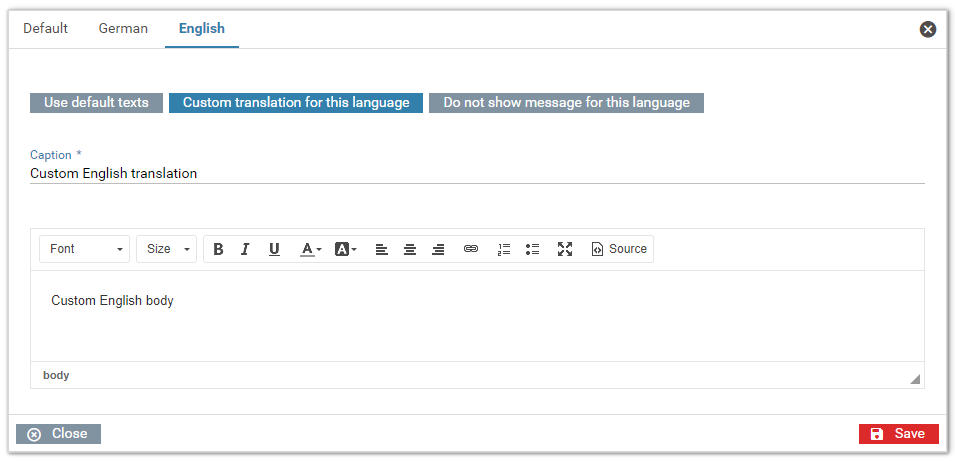The width and height of the screenshot is (955, 461).
Task: Underline the selected text
Action: (274, 249)
